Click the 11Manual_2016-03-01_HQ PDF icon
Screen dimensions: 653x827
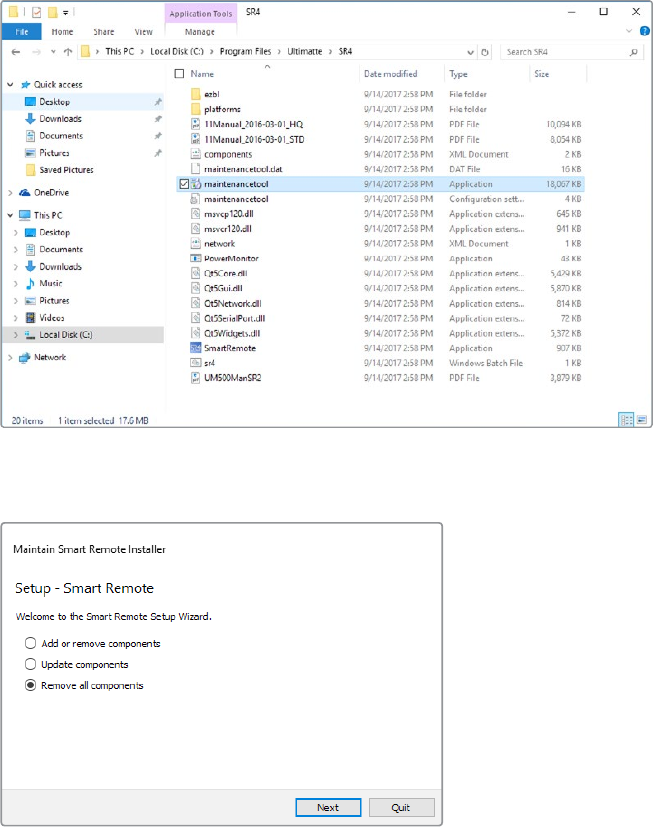tap(196, 124)
